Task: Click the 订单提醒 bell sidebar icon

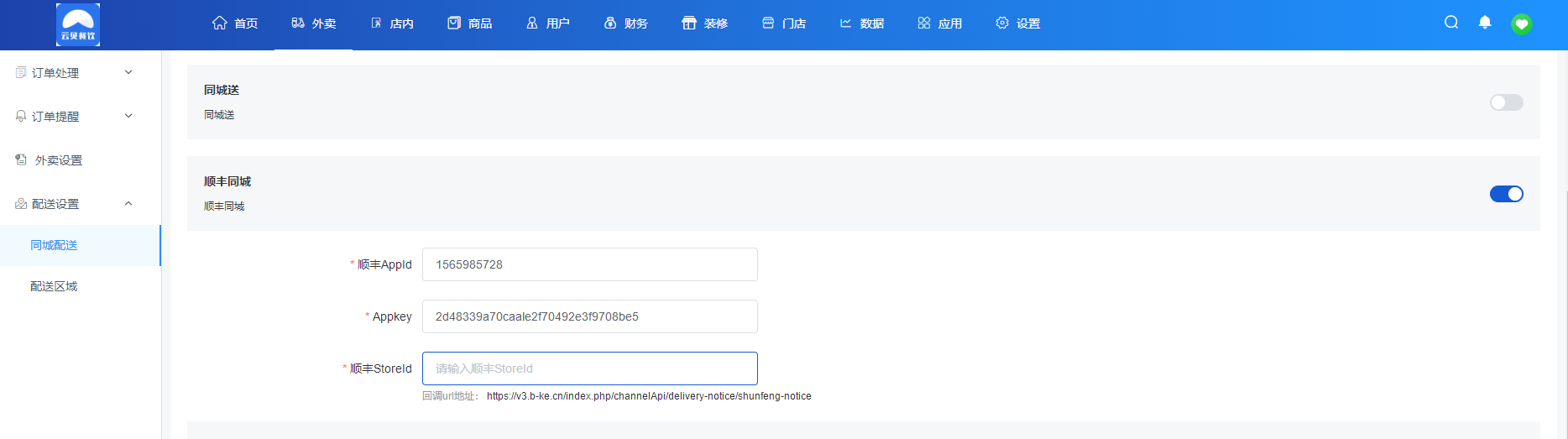Action: tap(21, 116)
